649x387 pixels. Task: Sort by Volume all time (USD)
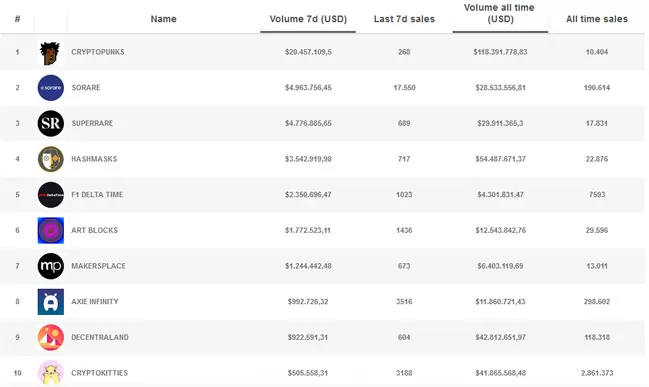pyautogui.click(x=500, y=13)
